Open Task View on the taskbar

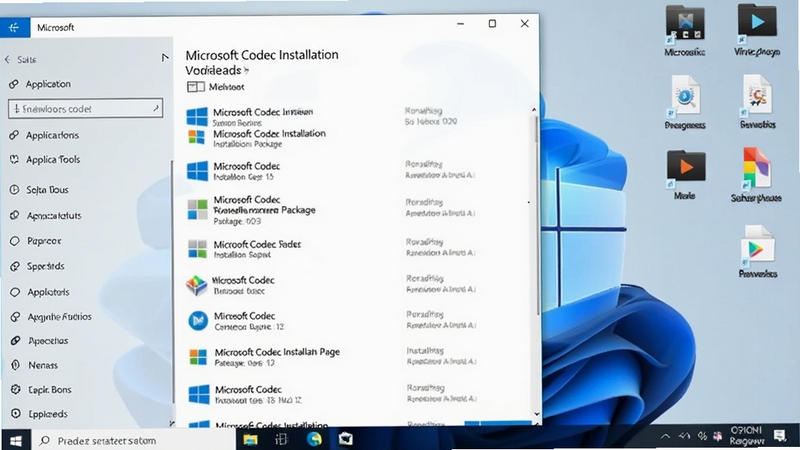tap(281, 440)
